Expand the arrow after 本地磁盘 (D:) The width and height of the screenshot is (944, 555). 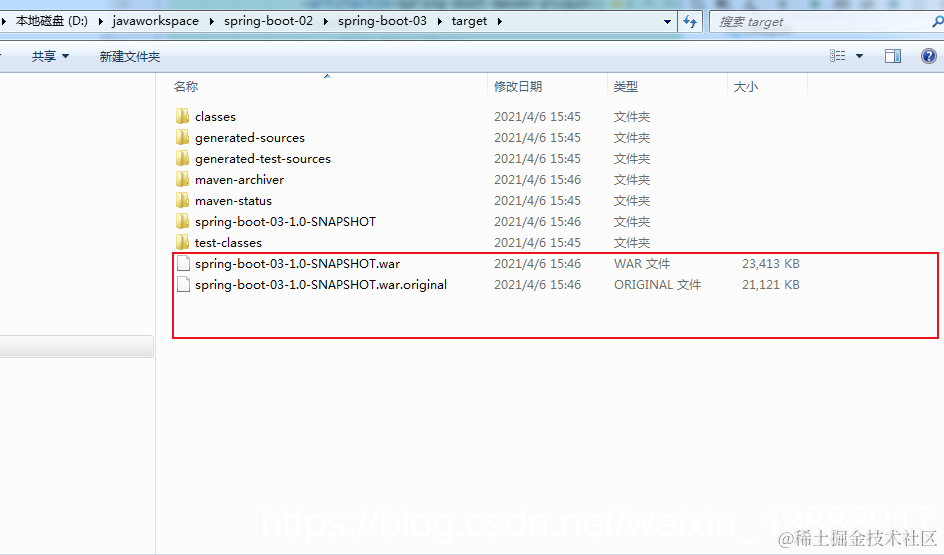(101, 21)
